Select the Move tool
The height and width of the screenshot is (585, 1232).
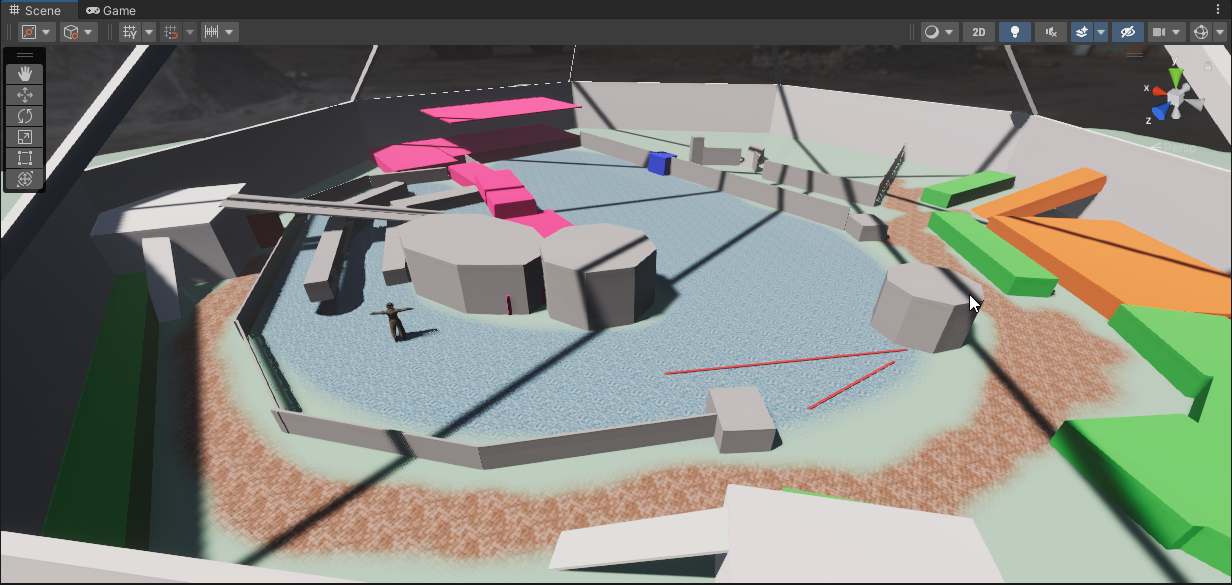25,95
